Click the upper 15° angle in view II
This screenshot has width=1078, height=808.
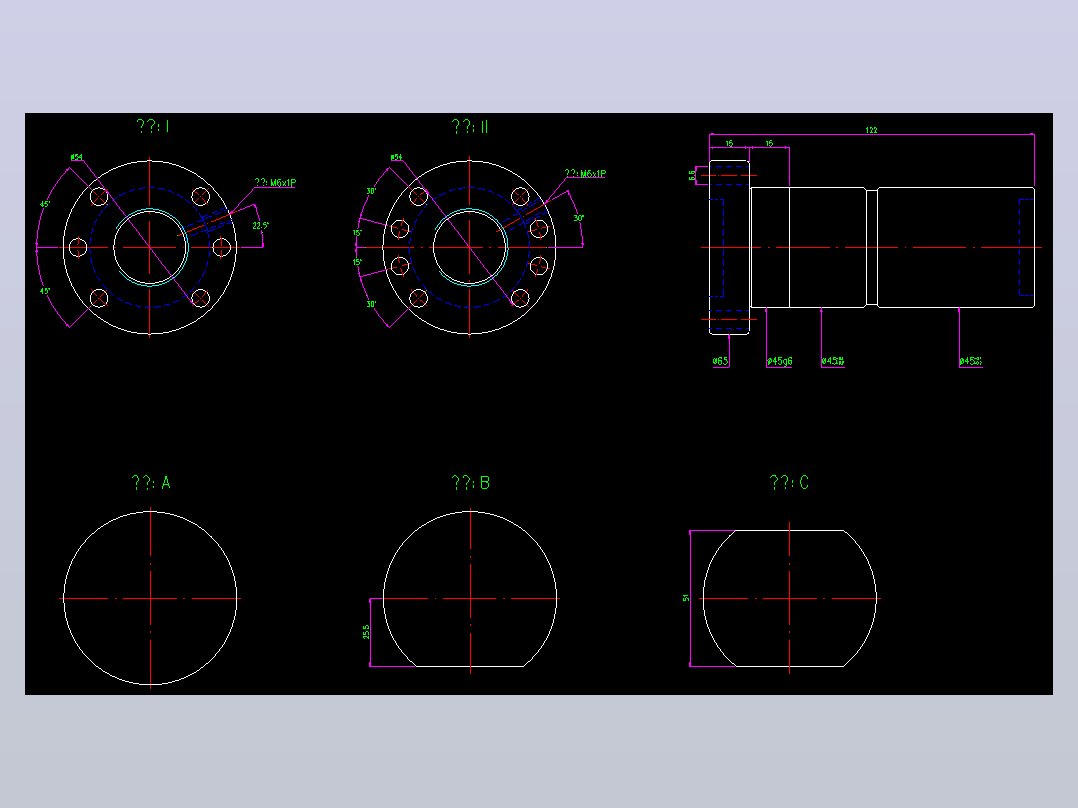(x=358, y=233)
